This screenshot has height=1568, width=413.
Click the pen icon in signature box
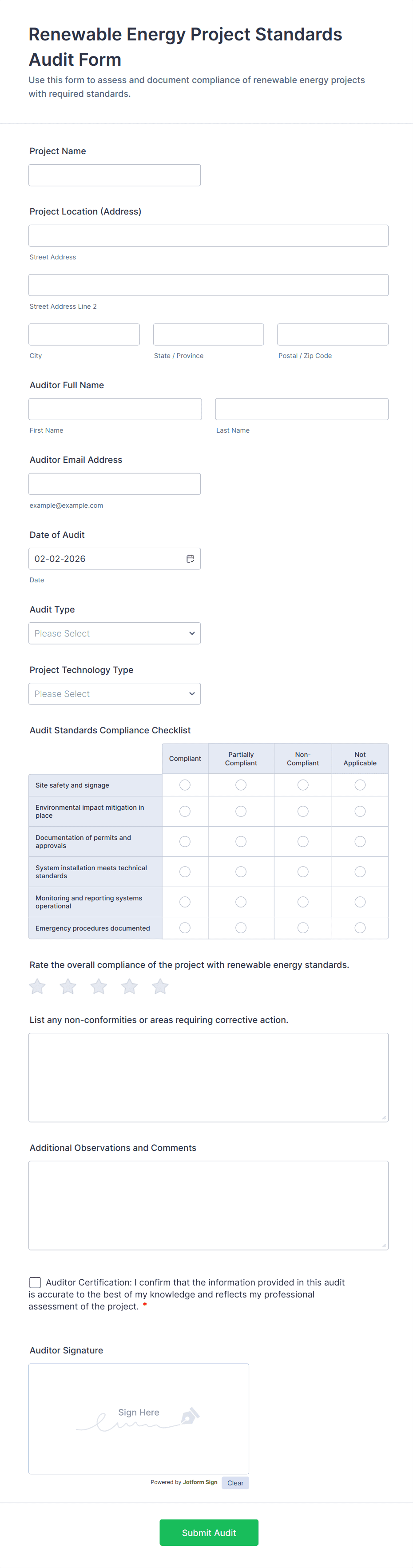coord(190,1416)
